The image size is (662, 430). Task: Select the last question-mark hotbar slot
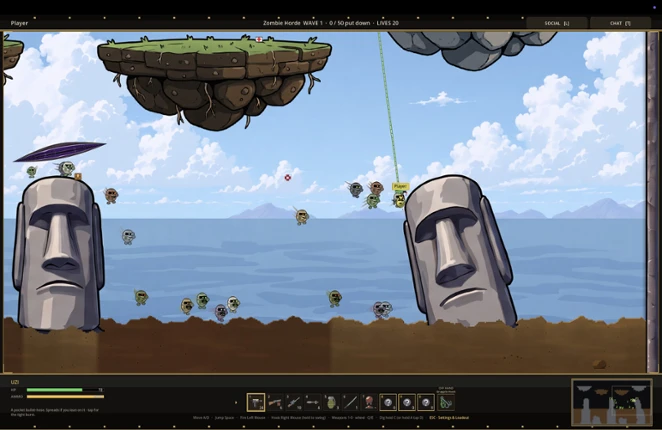(x=426, y=402)
